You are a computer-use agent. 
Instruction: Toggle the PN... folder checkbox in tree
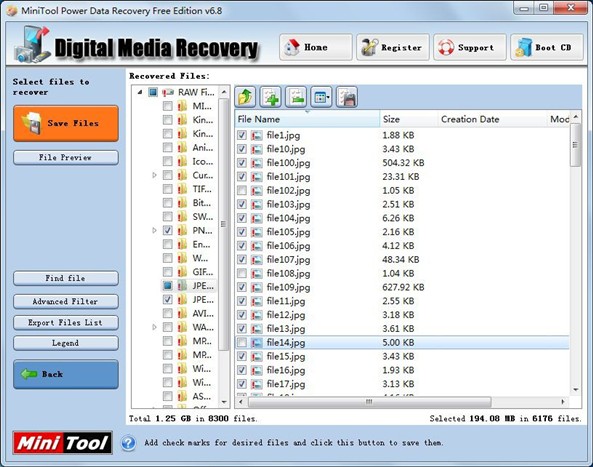click(x=168, y=230)
